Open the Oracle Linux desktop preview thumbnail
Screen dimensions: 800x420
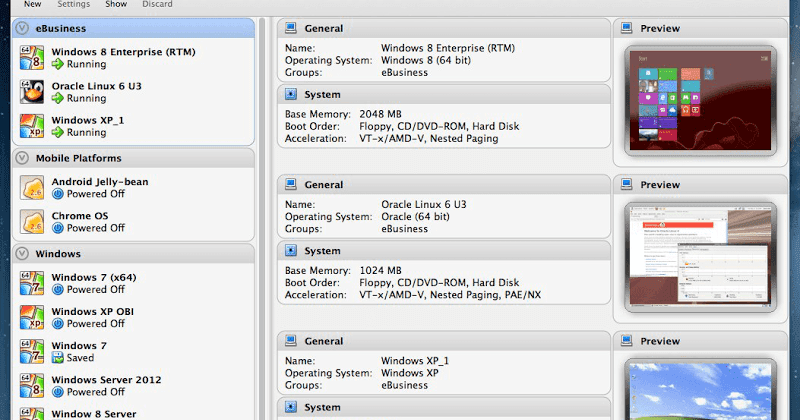701,257
